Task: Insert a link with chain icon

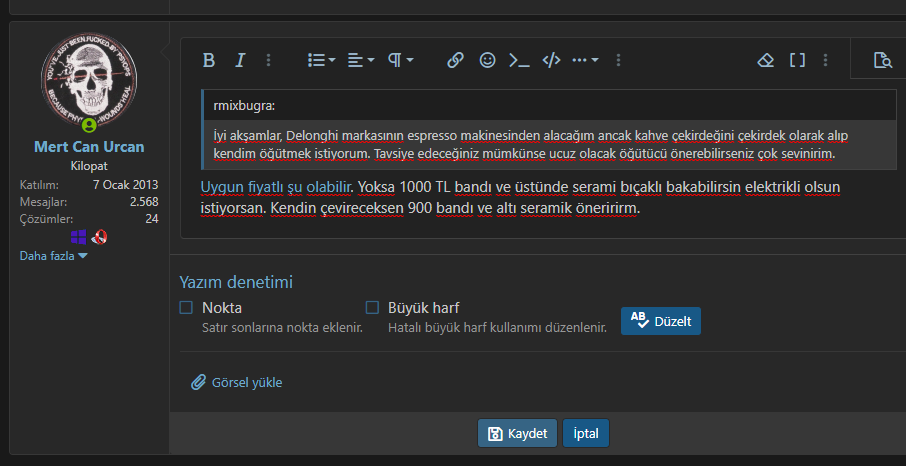Action: click(x=455, y=60)
